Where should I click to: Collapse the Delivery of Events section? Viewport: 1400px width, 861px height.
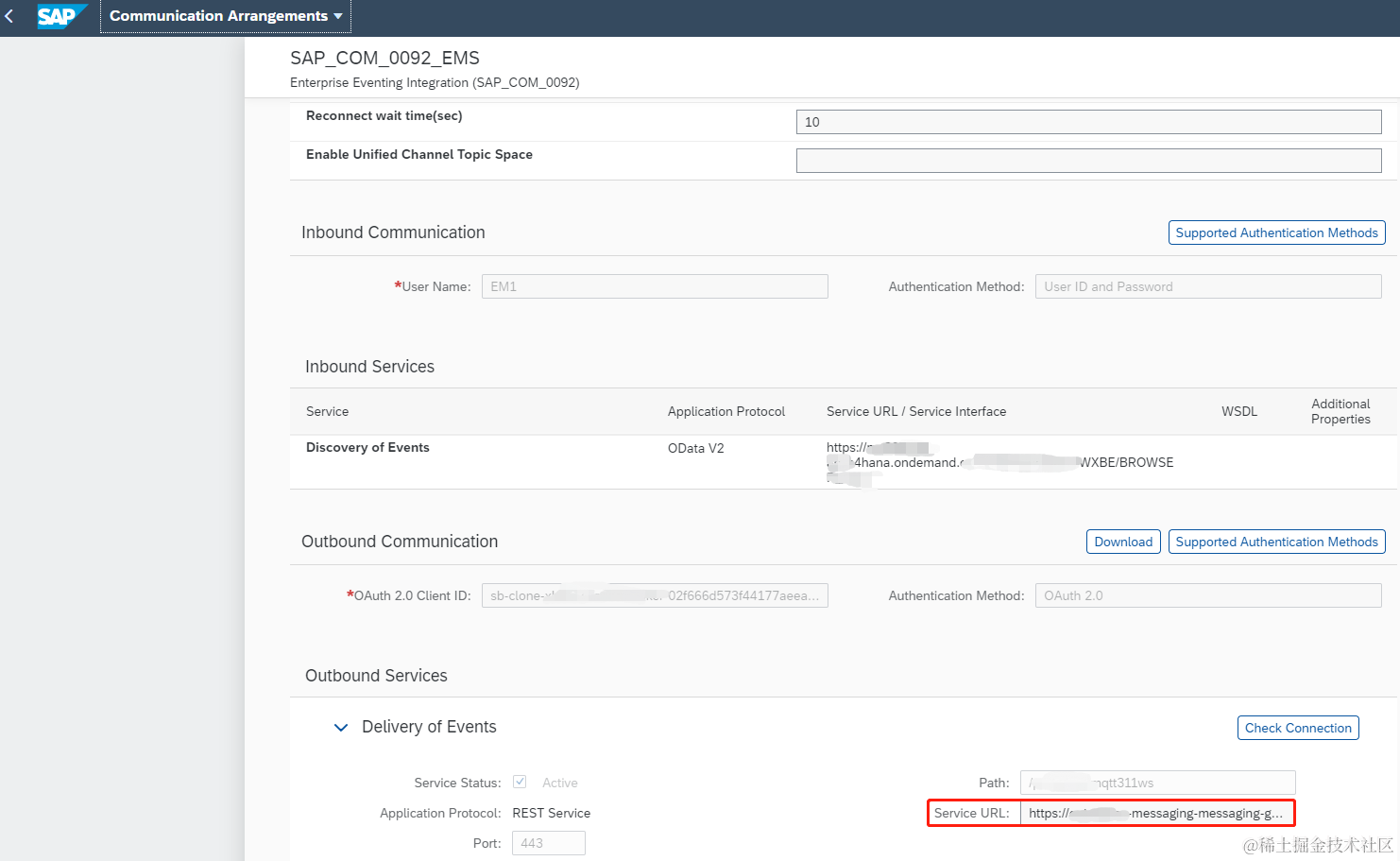pyautogui.click(x=341, y=727)
